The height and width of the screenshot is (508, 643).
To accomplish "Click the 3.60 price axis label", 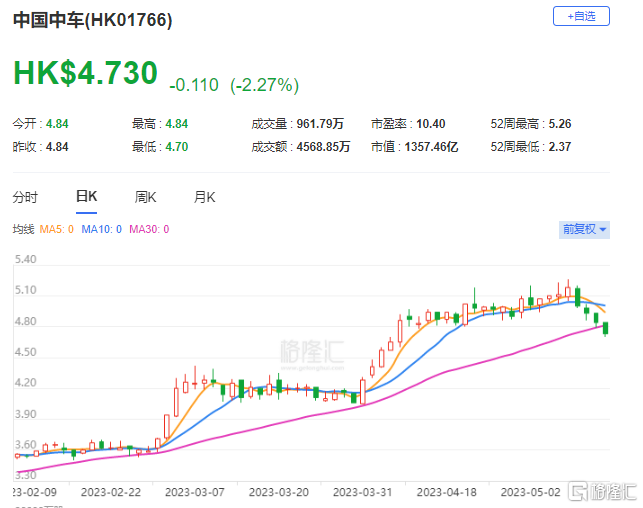I will (25, 445).
